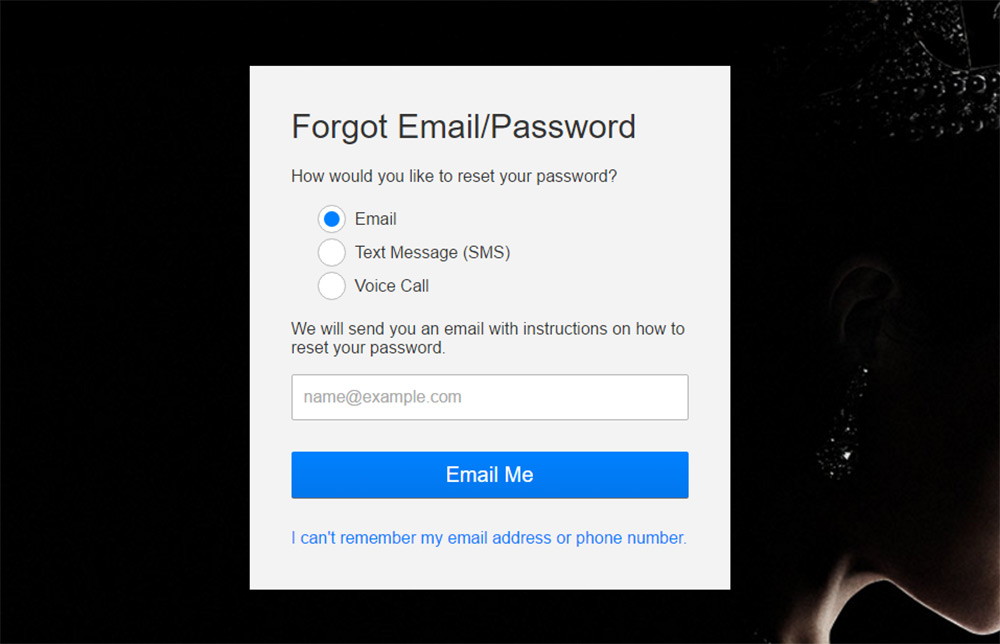Screen dimensions: 1000x644
Task: Click empty gray space below the recovery link
Action: pos(490,568)
